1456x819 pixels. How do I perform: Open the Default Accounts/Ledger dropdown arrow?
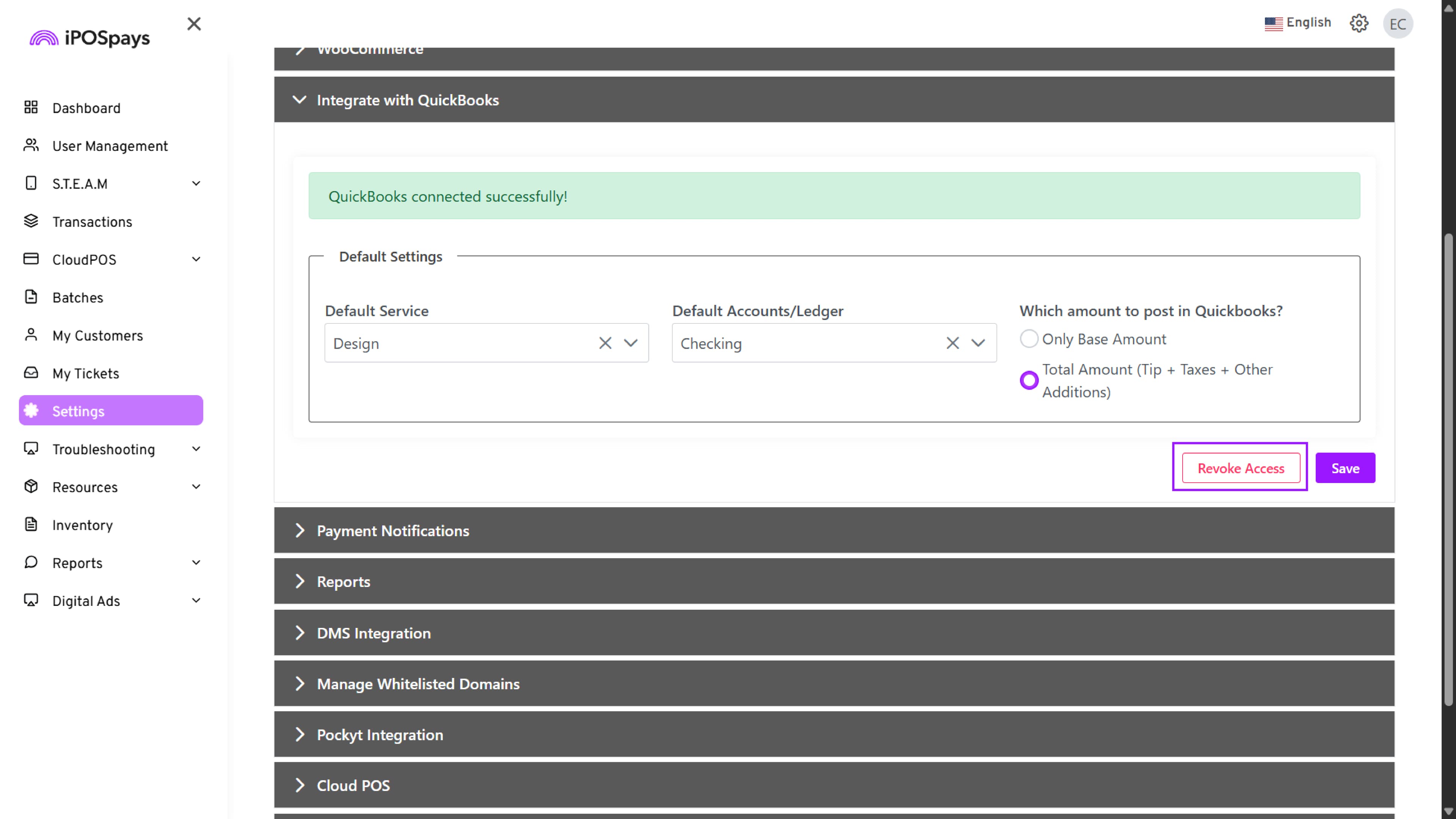978,343
